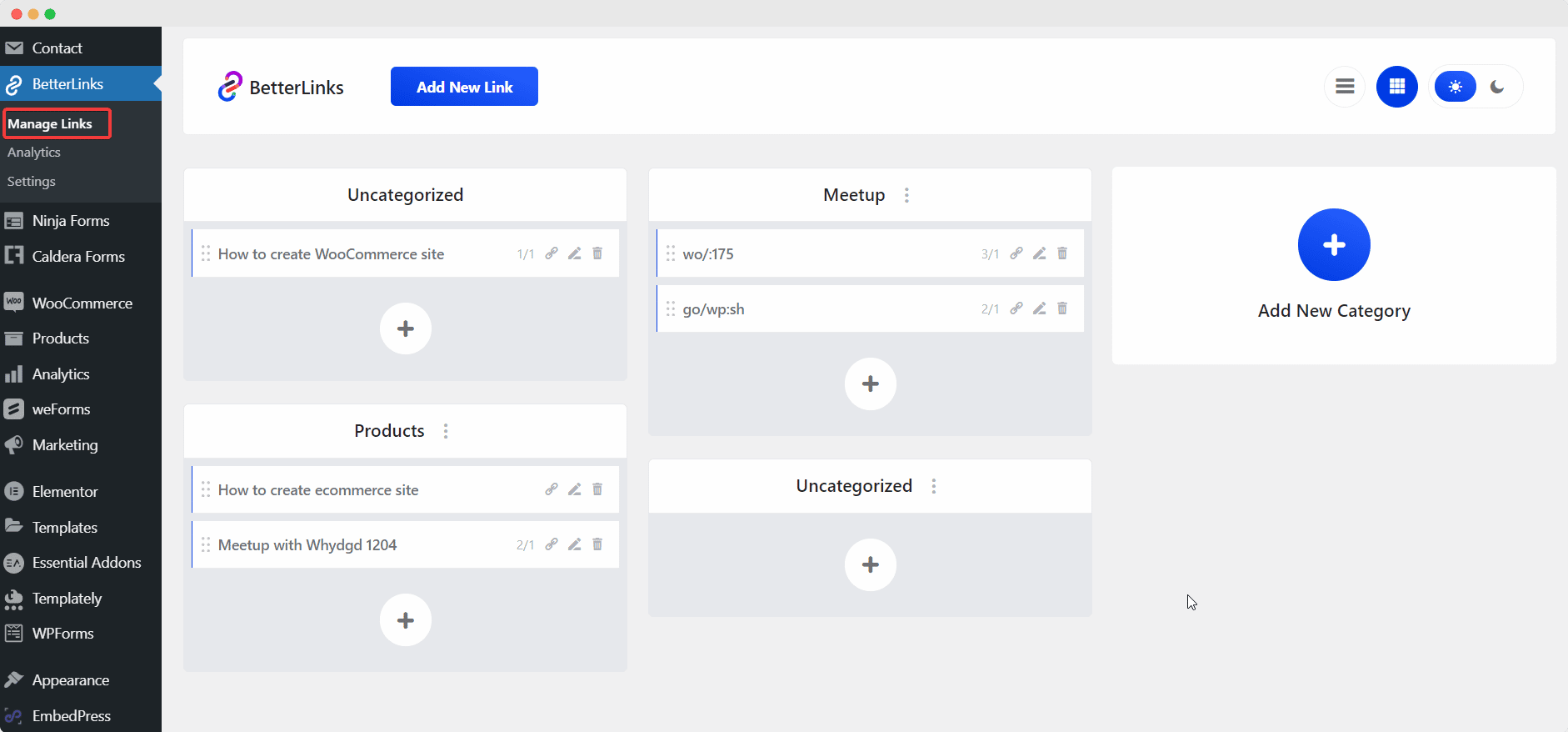Add link to Meetup category
Image resolution: width=1568 pixels, height=732 pixels.
871,384
